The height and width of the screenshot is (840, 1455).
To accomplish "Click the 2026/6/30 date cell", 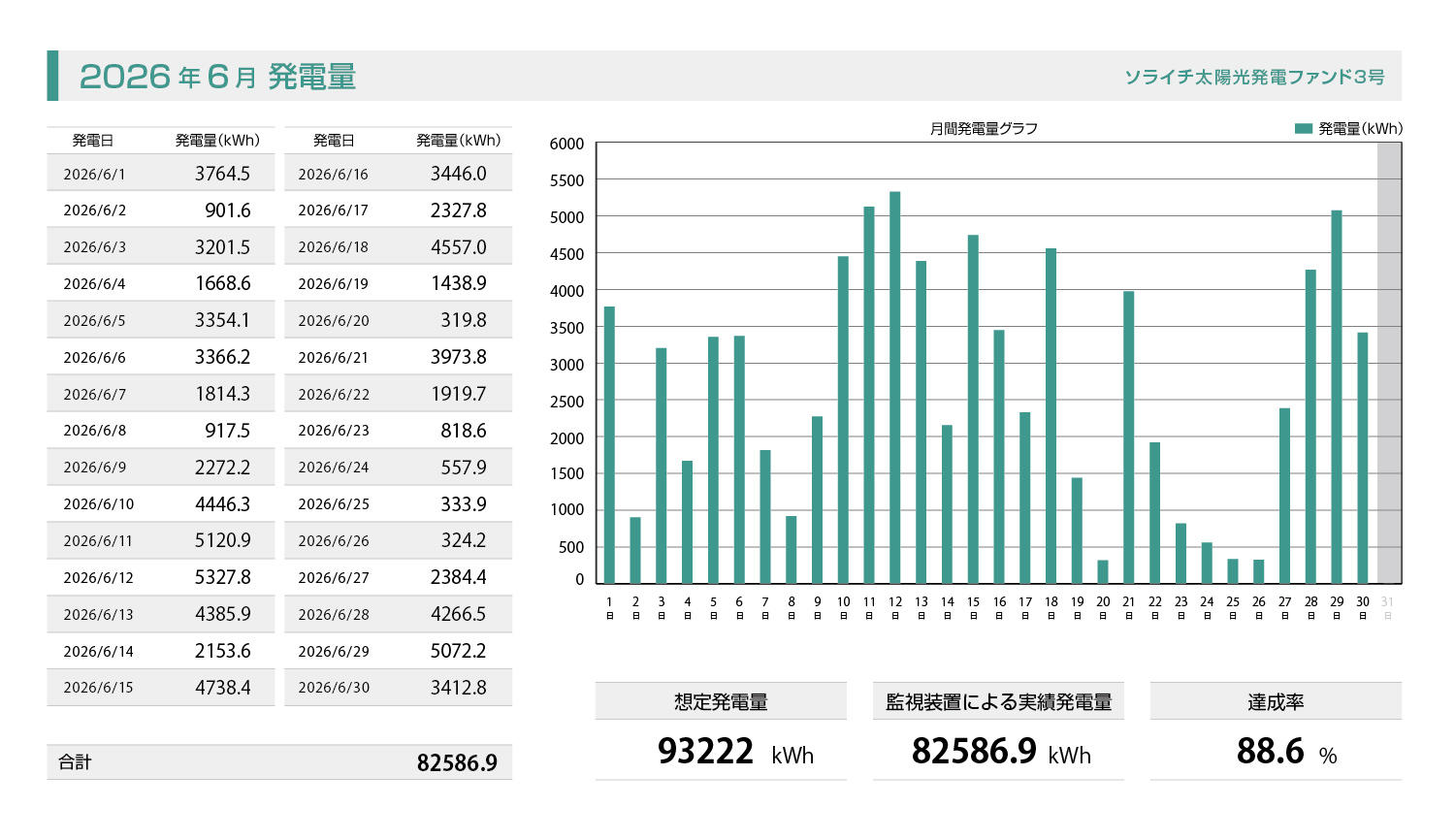I will [x=334, y=688].
